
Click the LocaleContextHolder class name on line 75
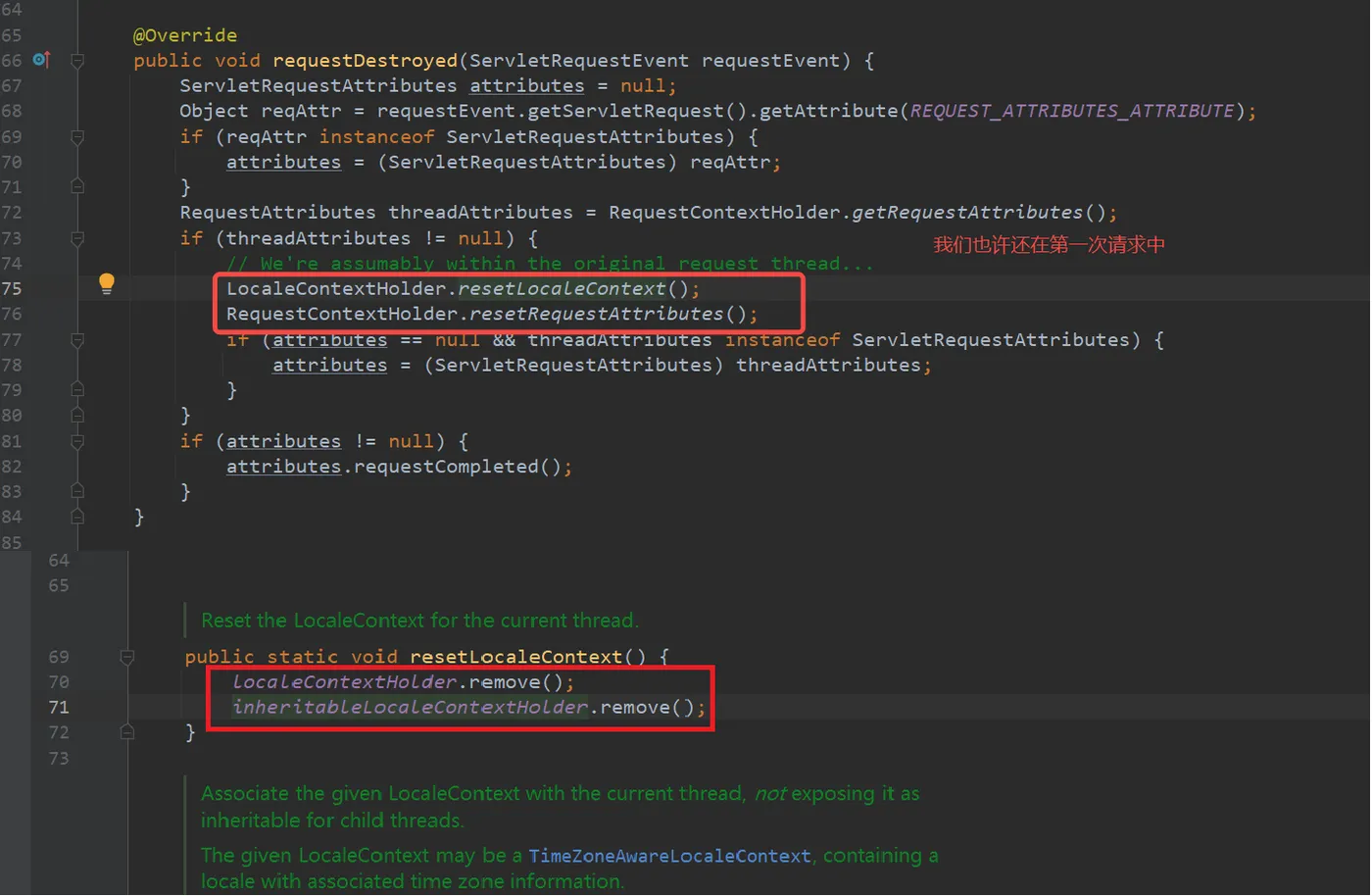336,289
